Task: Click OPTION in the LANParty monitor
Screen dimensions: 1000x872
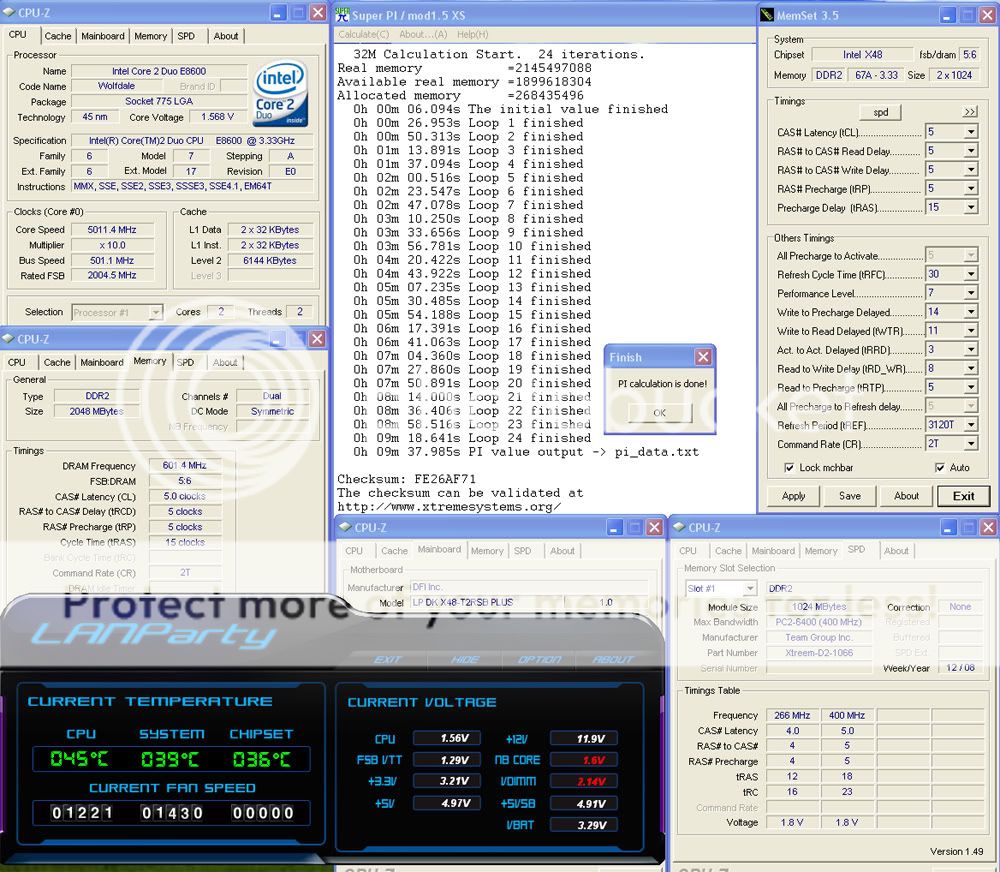Action: point(540,659)
